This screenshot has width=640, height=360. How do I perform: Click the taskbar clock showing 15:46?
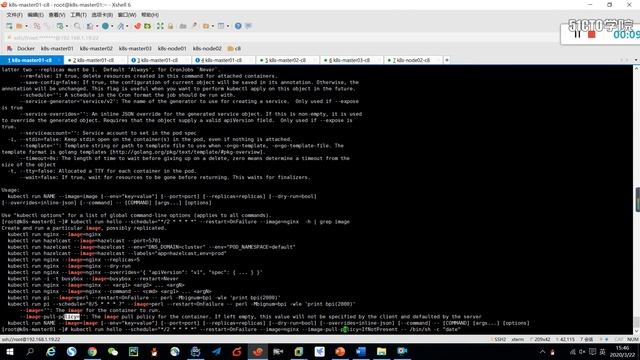pyautogui.click(x=622, y=351)
